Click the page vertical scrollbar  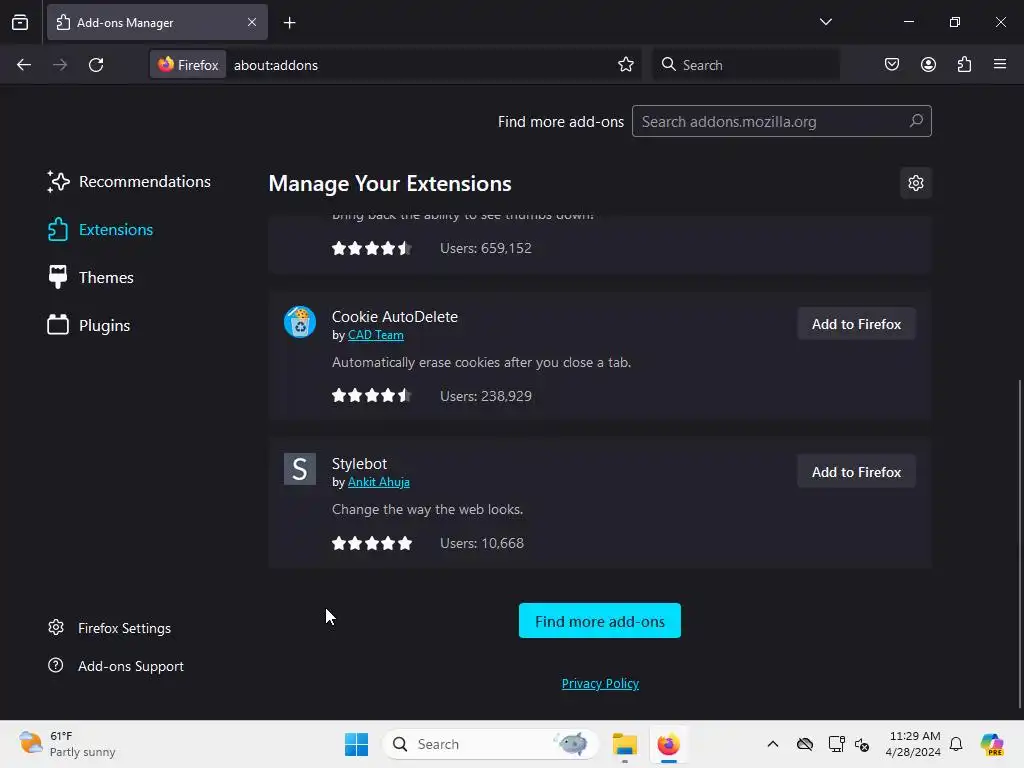tap(1019, 542)
